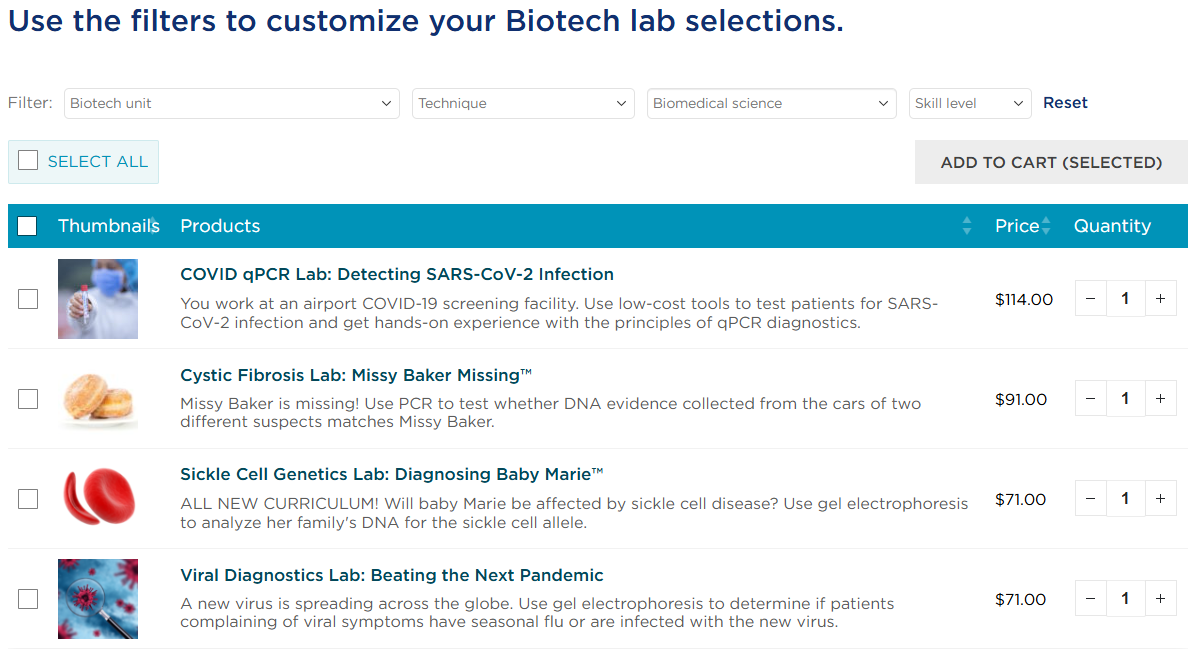Decrease quantity for COVID qPCR Lab
Viewport: 1195px width, 649px height.
pyautogui.click(x=1090, y=299)
